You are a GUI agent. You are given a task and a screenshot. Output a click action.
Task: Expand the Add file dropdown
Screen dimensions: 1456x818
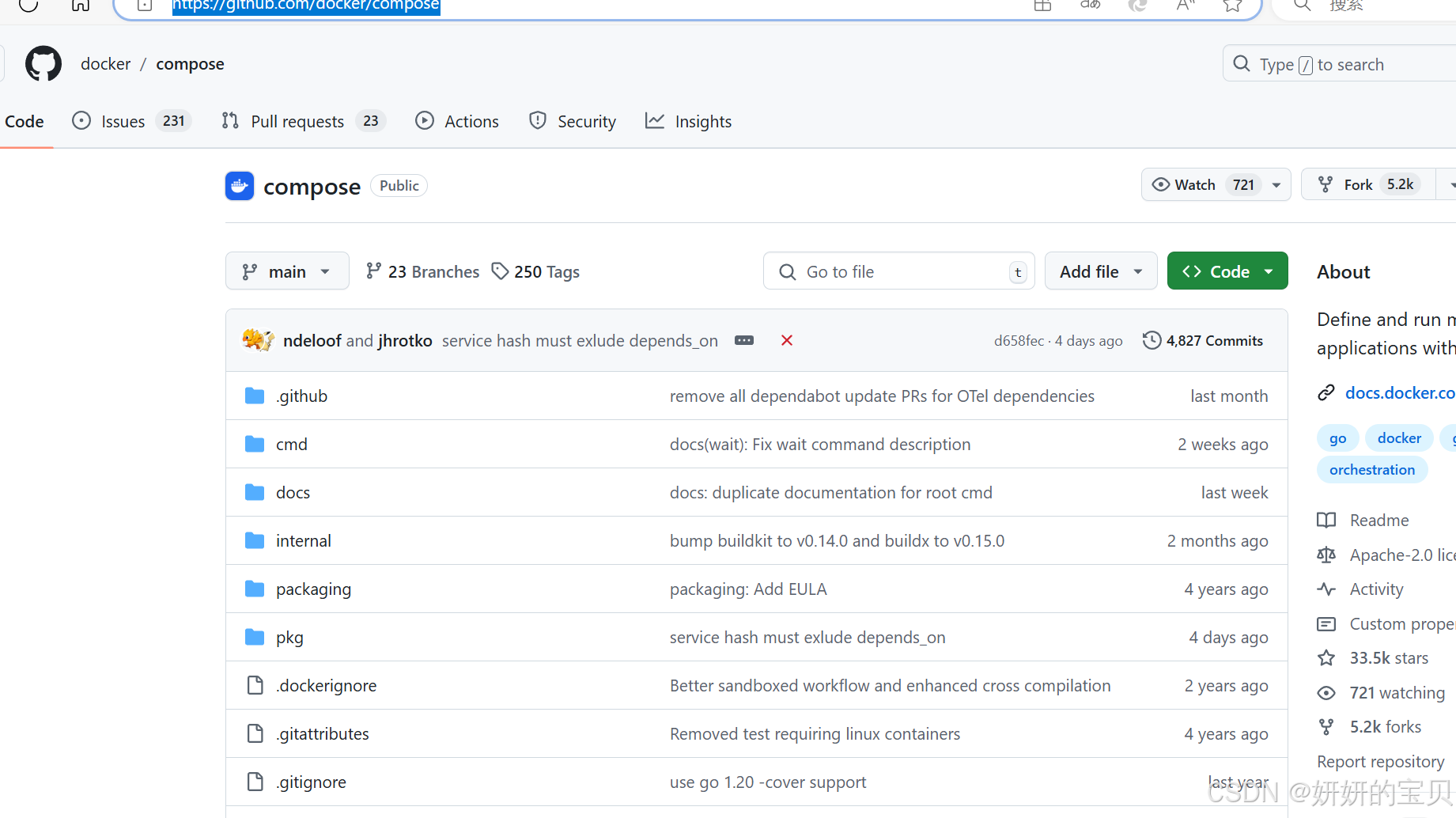tap(1101, 271)
